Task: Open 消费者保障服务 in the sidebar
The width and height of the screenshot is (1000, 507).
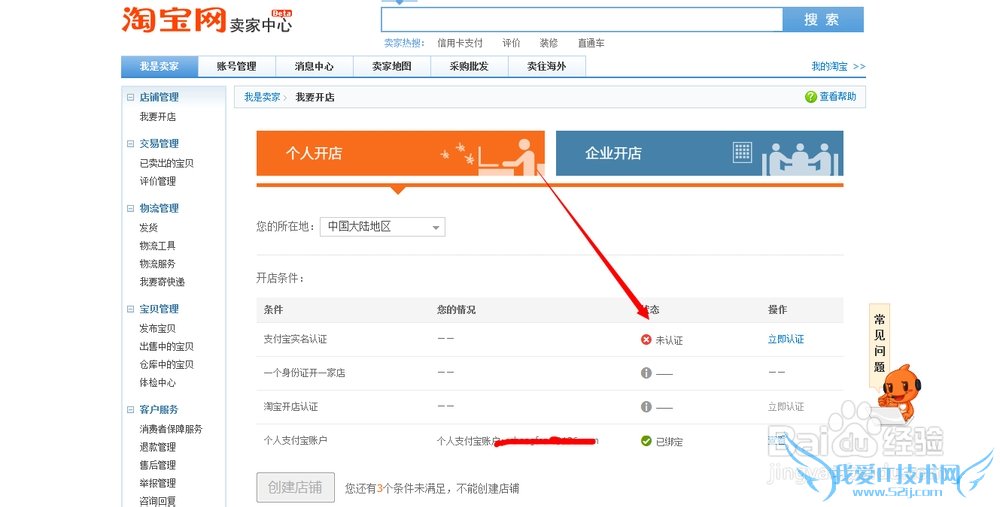Action: (x=171, y=429)
